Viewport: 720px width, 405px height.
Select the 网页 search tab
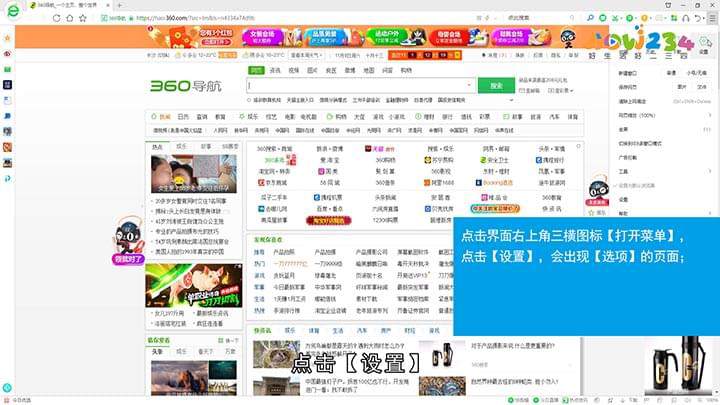click(x=256, y=70)
